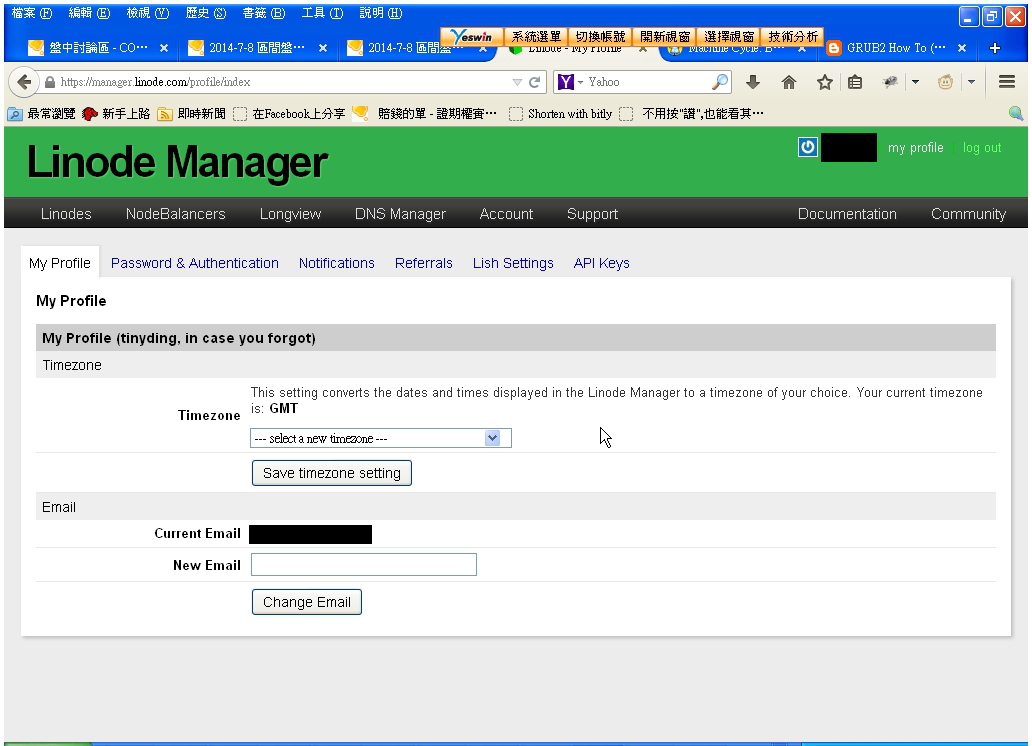
Task: Open the URL history dropdown arrow
Action: (x=517, y=82)
